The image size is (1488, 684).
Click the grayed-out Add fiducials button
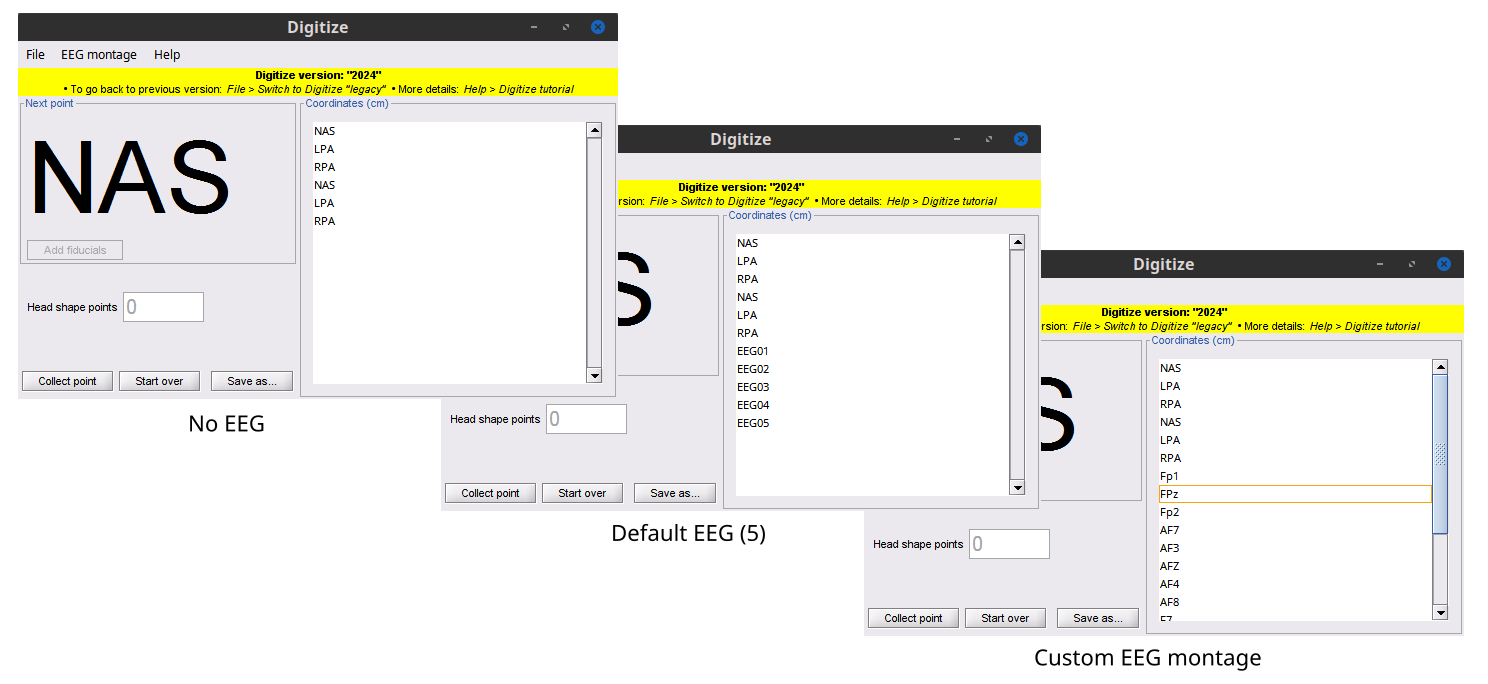click(75, 250)
